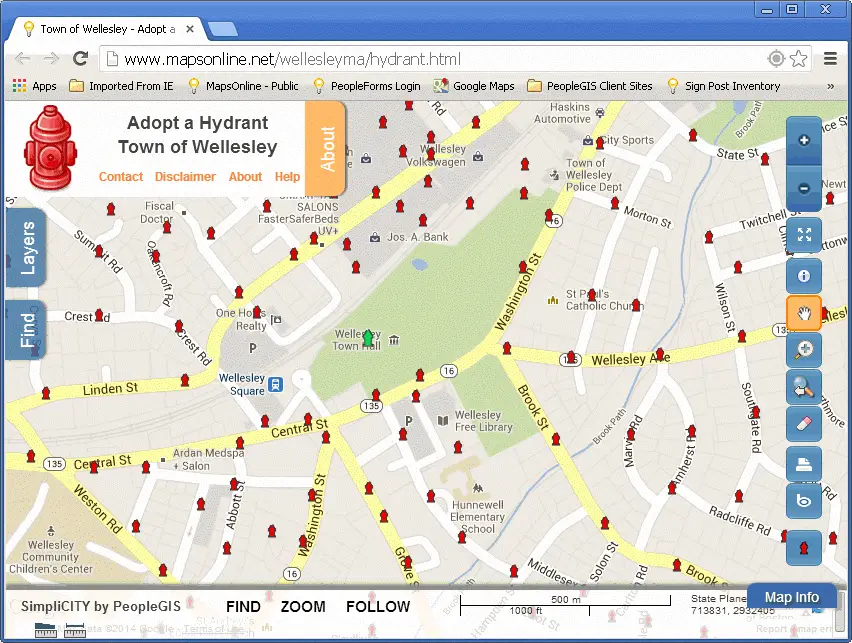Click the Town of Wellesley Police Dept label
Image resolution: width=852 pixels, height=643 pixels.
tap(594, 174)
